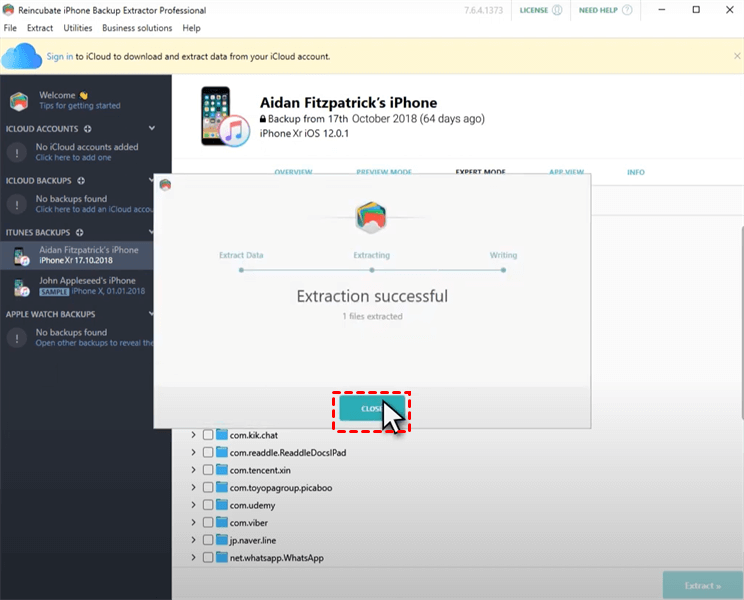The height and width of the screenshot is (600, 744).
Task: Expand the com.readdle.ReaddleDocsIPad folder
Action: [194, 452]
